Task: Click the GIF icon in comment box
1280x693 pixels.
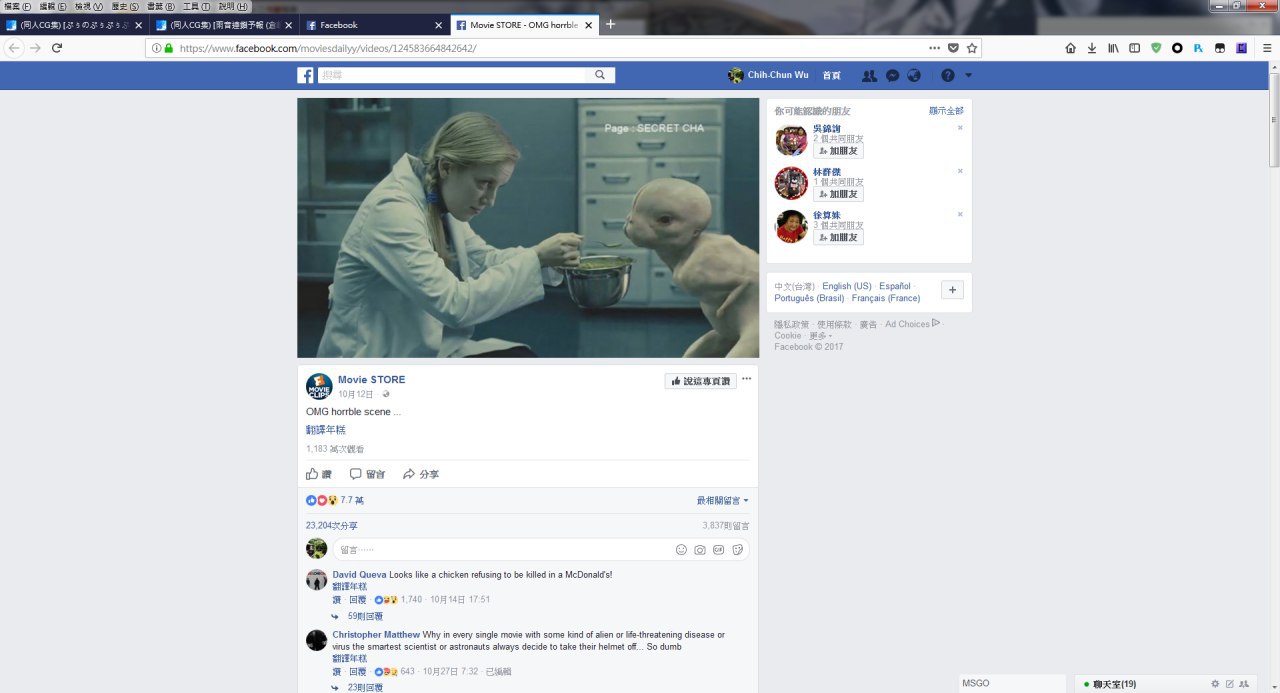Action: 719,550
